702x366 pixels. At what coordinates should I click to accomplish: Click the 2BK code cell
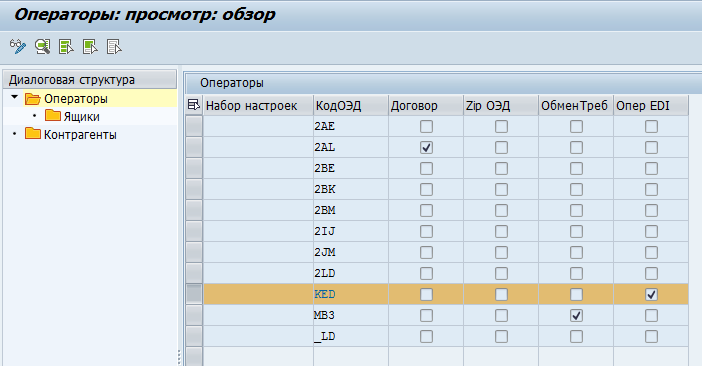[x=351, y=190]
